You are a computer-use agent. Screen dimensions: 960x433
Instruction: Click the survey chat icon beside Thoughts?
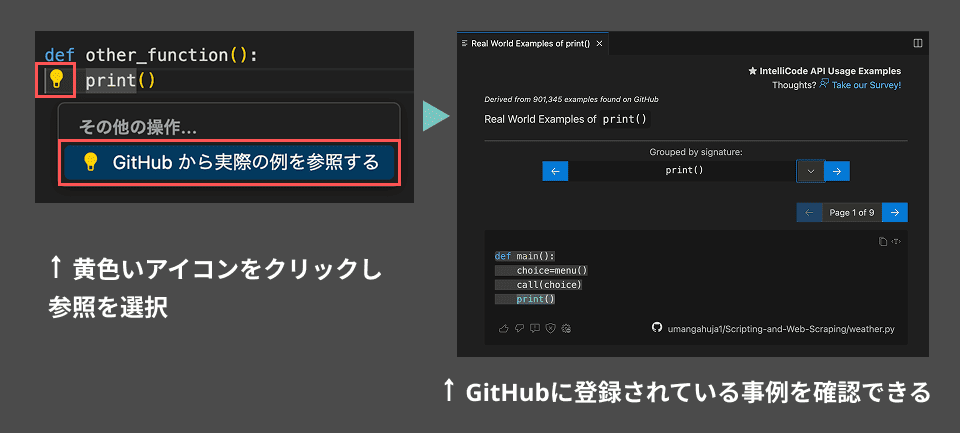[x=824, y=85]
